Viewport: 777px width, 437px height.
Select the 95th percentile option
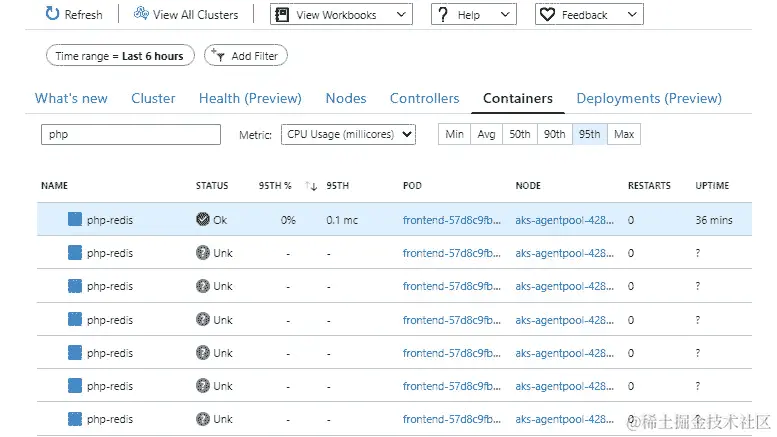pyautogui.click(x=590, y=134)
